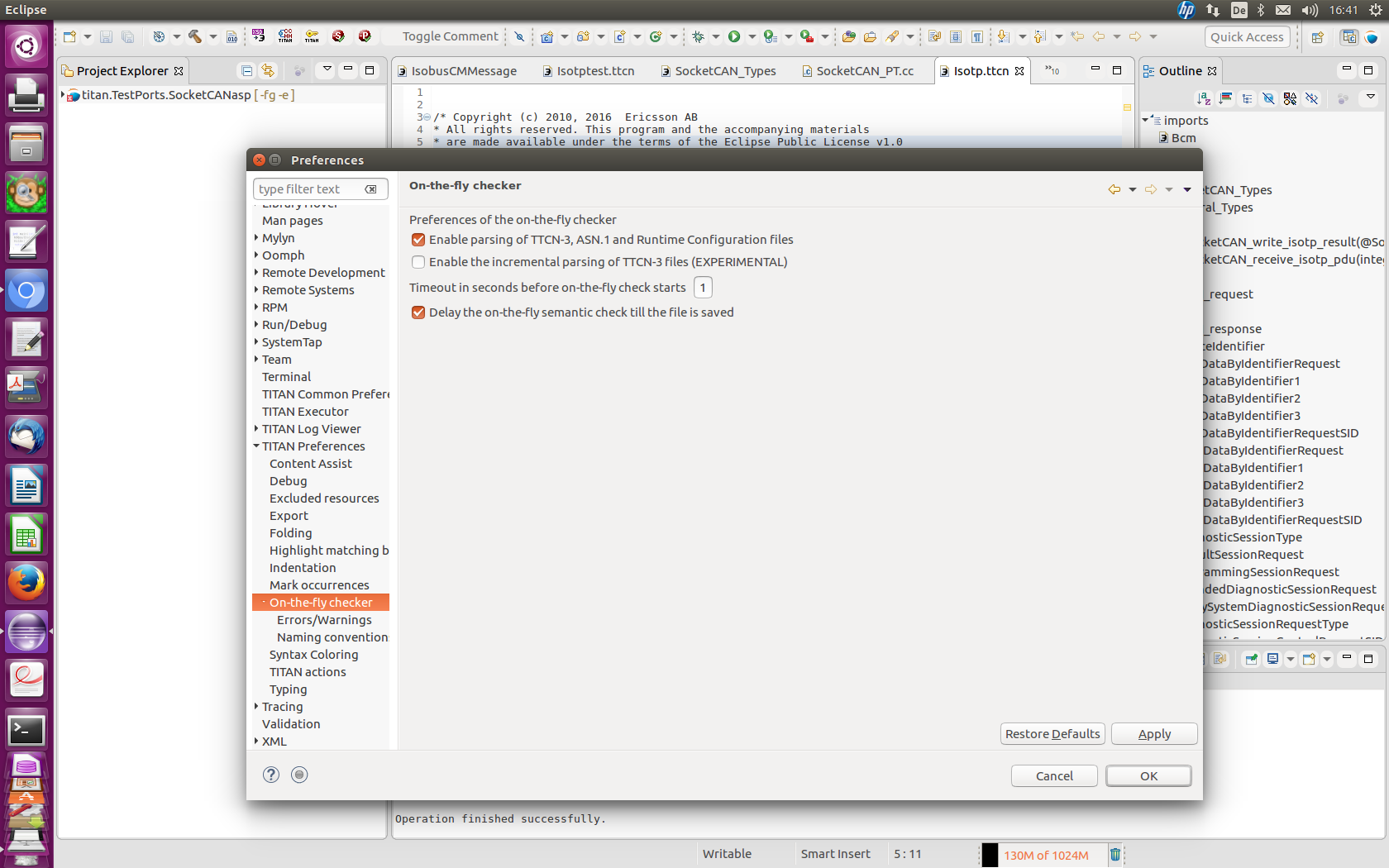This screenshot has height=868, width=1389.
Task: Open Terminal from the Ubuntu dock
Action: coord(26,729)
